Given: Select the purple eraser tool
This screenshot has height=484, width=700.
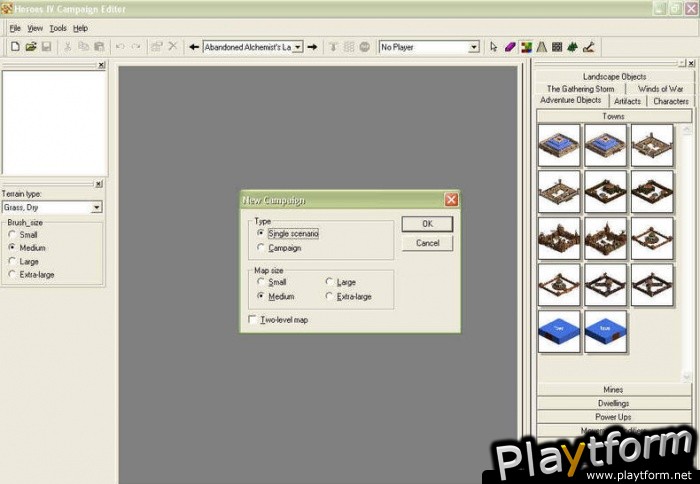Looking at the screenshot, I should coord(510,46).
